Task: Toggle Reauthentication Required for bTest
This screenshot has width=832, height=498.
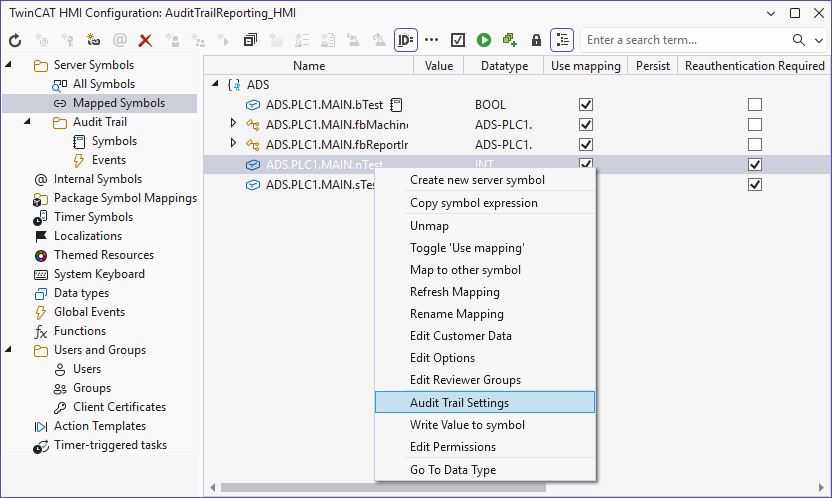Action: coord(755,105)
